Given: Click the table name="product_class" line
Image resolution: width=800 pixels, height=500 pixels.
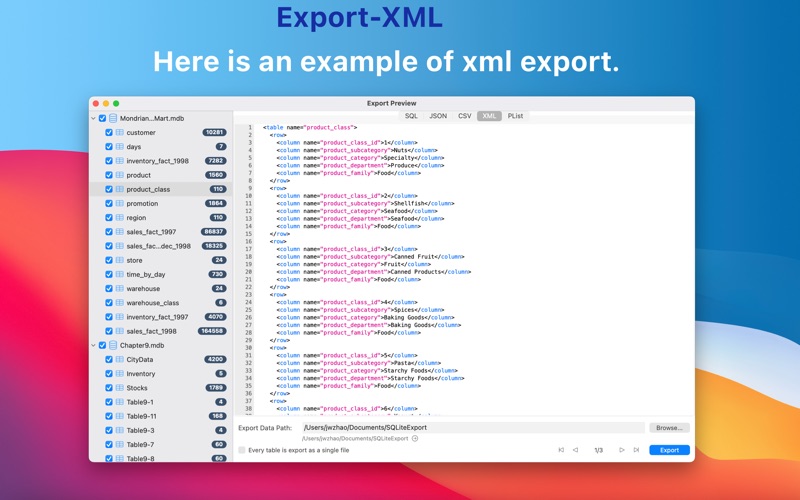Looking at the screenshot, I should coord(310,128).
